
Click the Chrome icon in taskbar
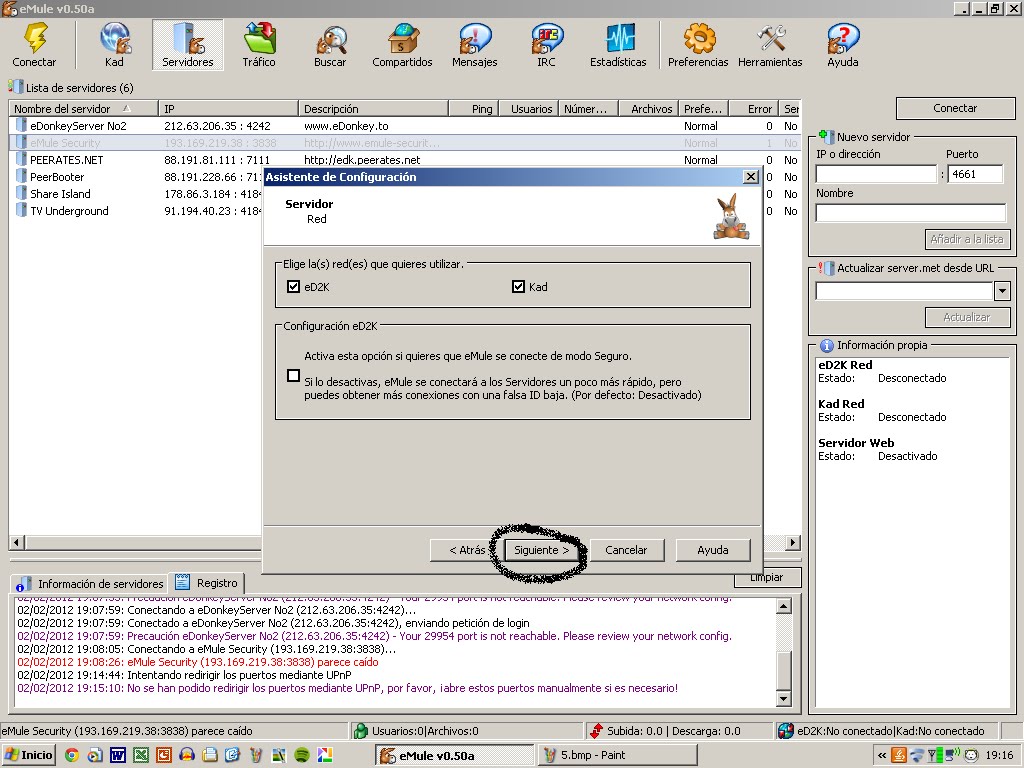click(72, 755)
